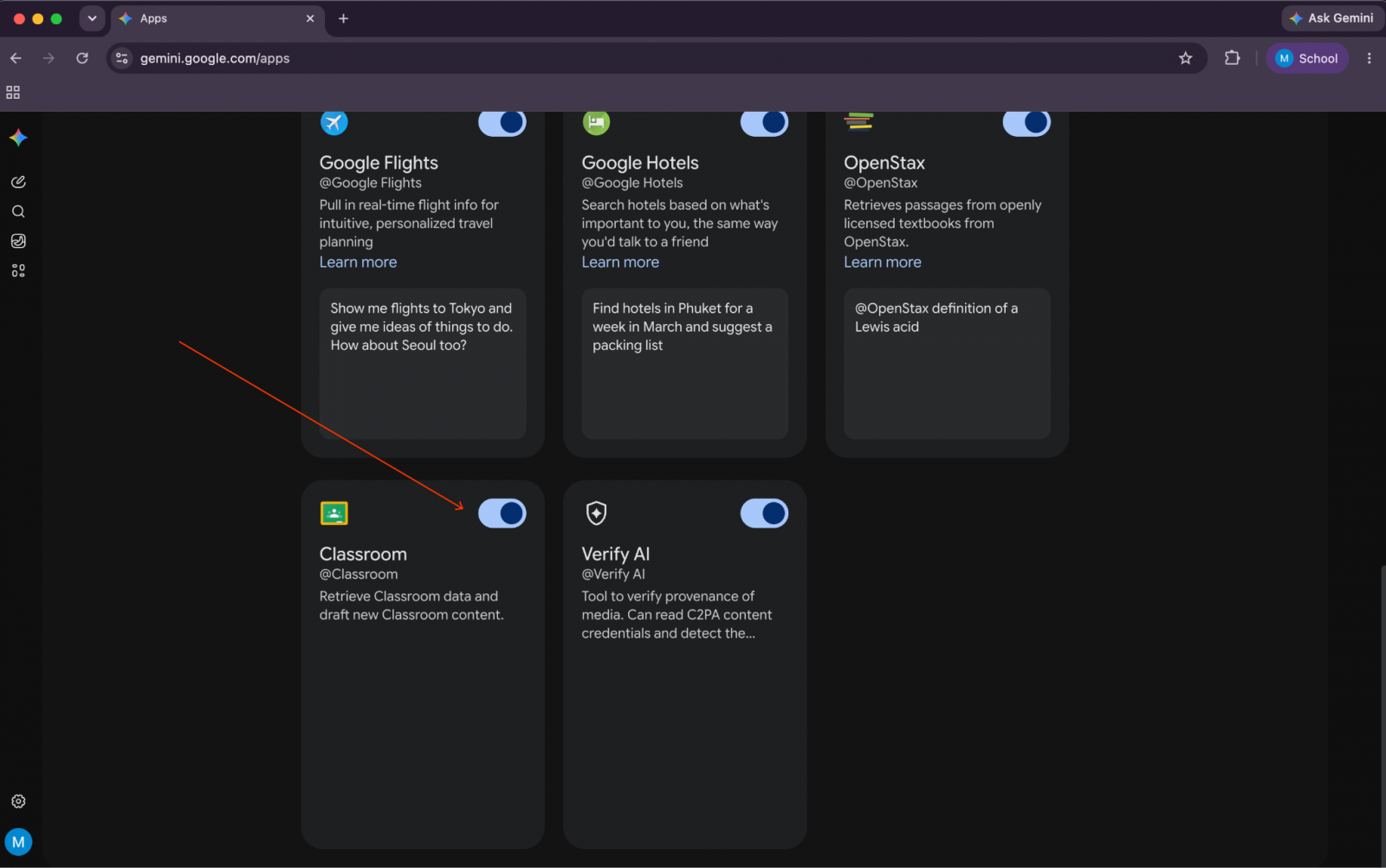
Task: Start a new chat from the sidebar
Action: 18,182
